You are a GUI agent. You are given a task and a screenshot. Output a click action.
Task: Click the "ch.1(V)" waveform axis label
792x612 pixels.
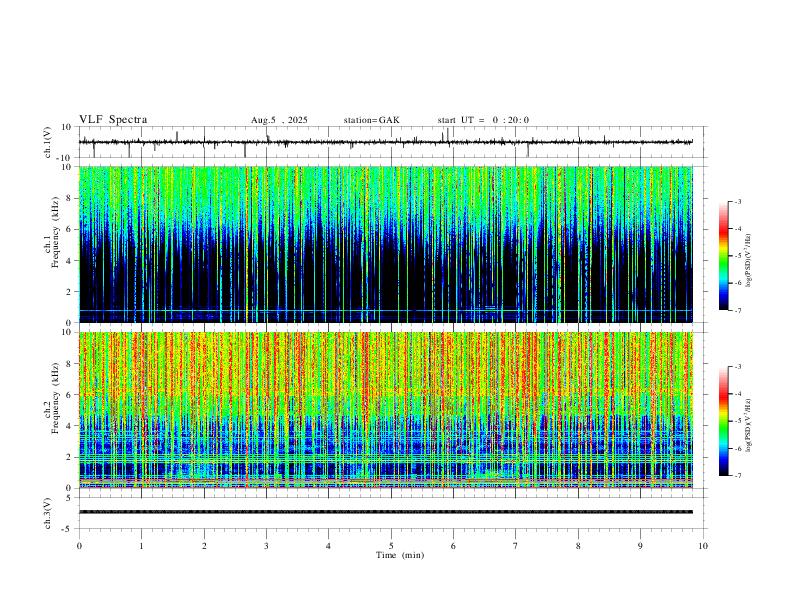point(48,142)
